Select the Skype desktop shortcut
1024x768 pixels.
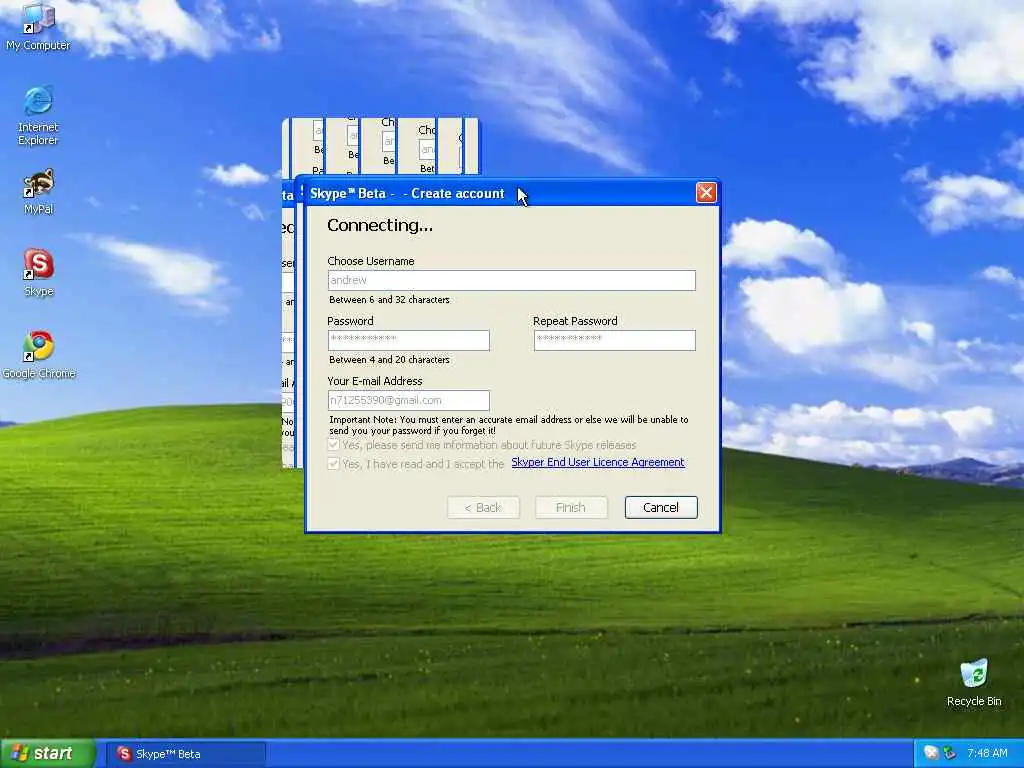click(38, 272)
